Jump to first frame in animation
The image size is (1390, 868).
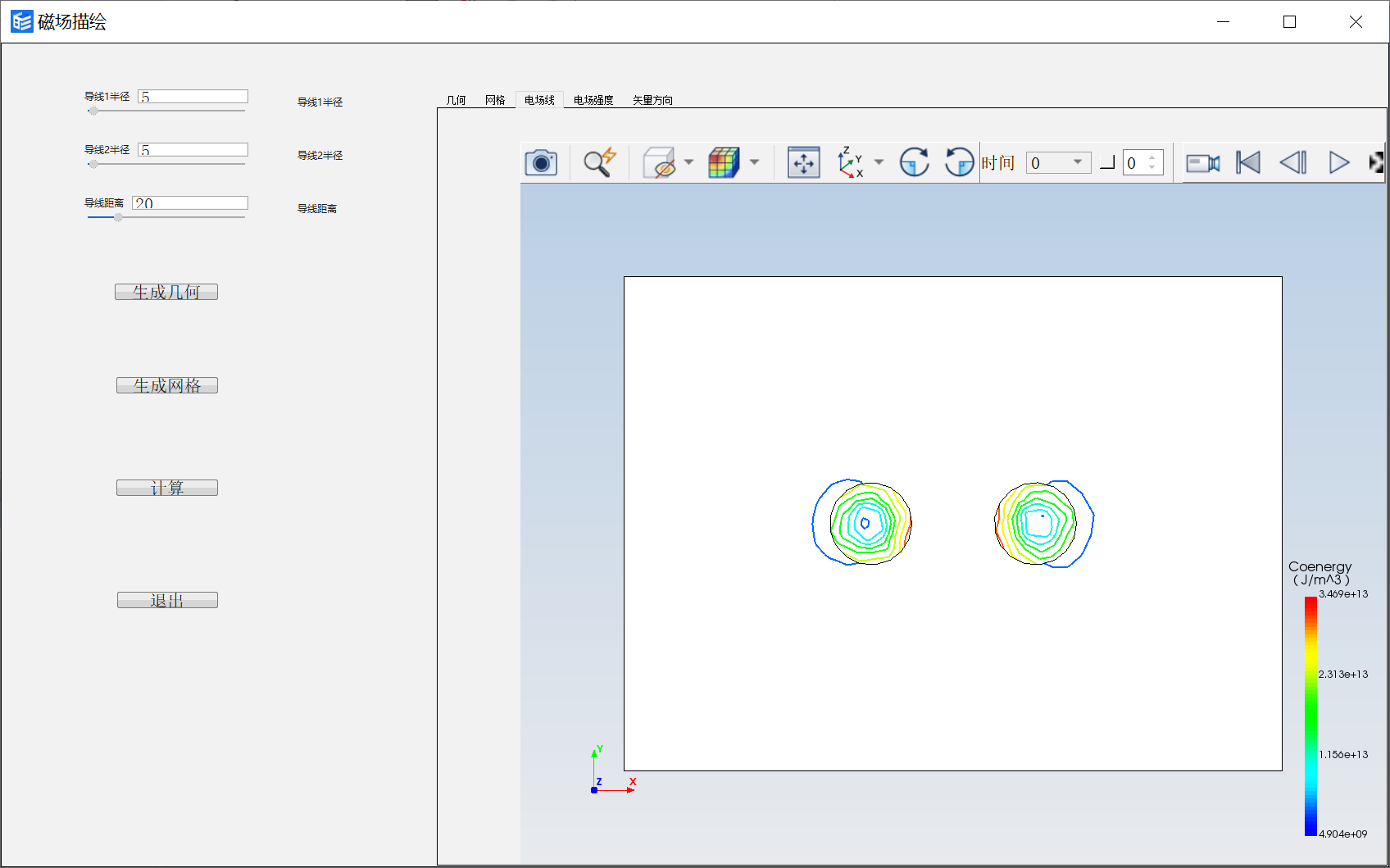(1248, 162)
